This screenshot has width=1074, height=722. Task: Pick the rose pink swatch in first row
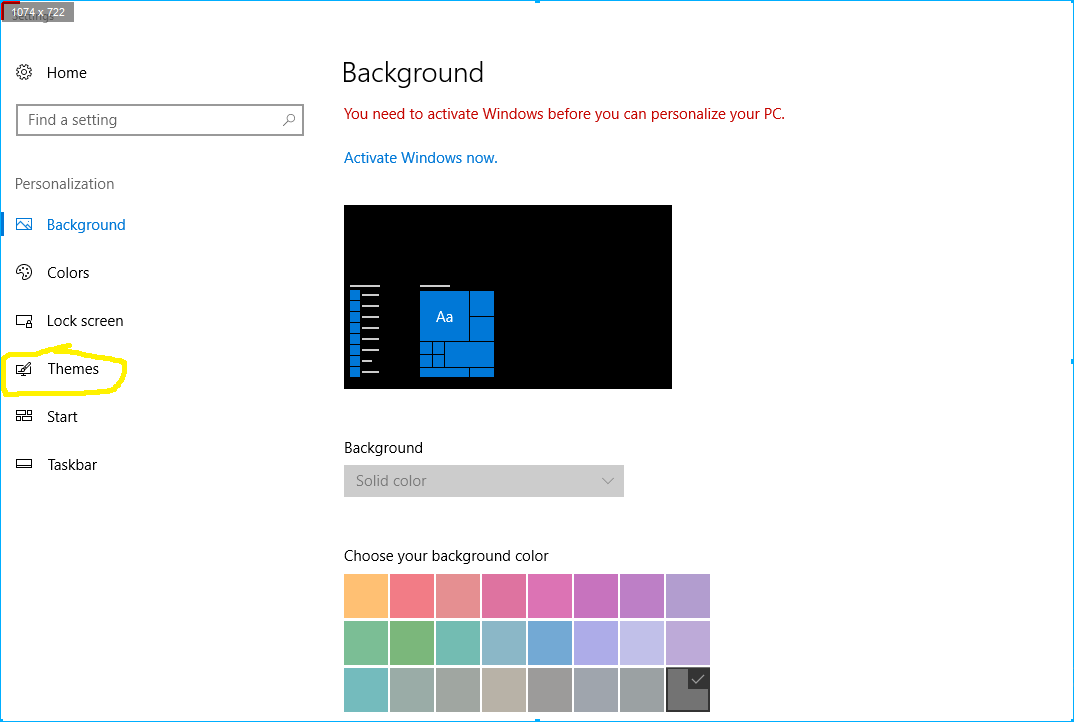[x=503, y=596]
